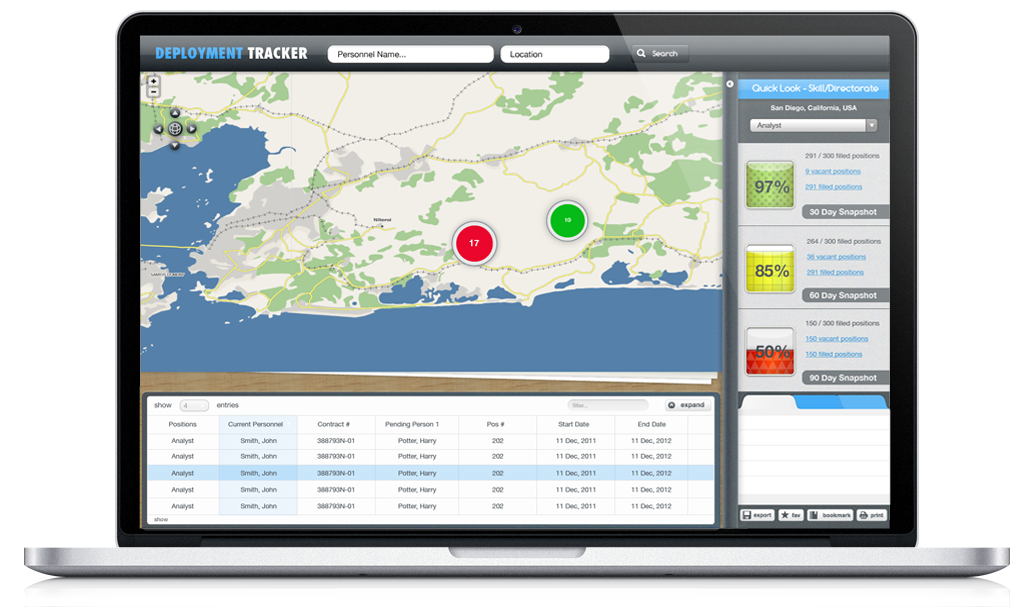The height and width of the screenshot is (616, 1027).
Task: Click the Personnel Name input field
Action: click(x=410, y=54)
